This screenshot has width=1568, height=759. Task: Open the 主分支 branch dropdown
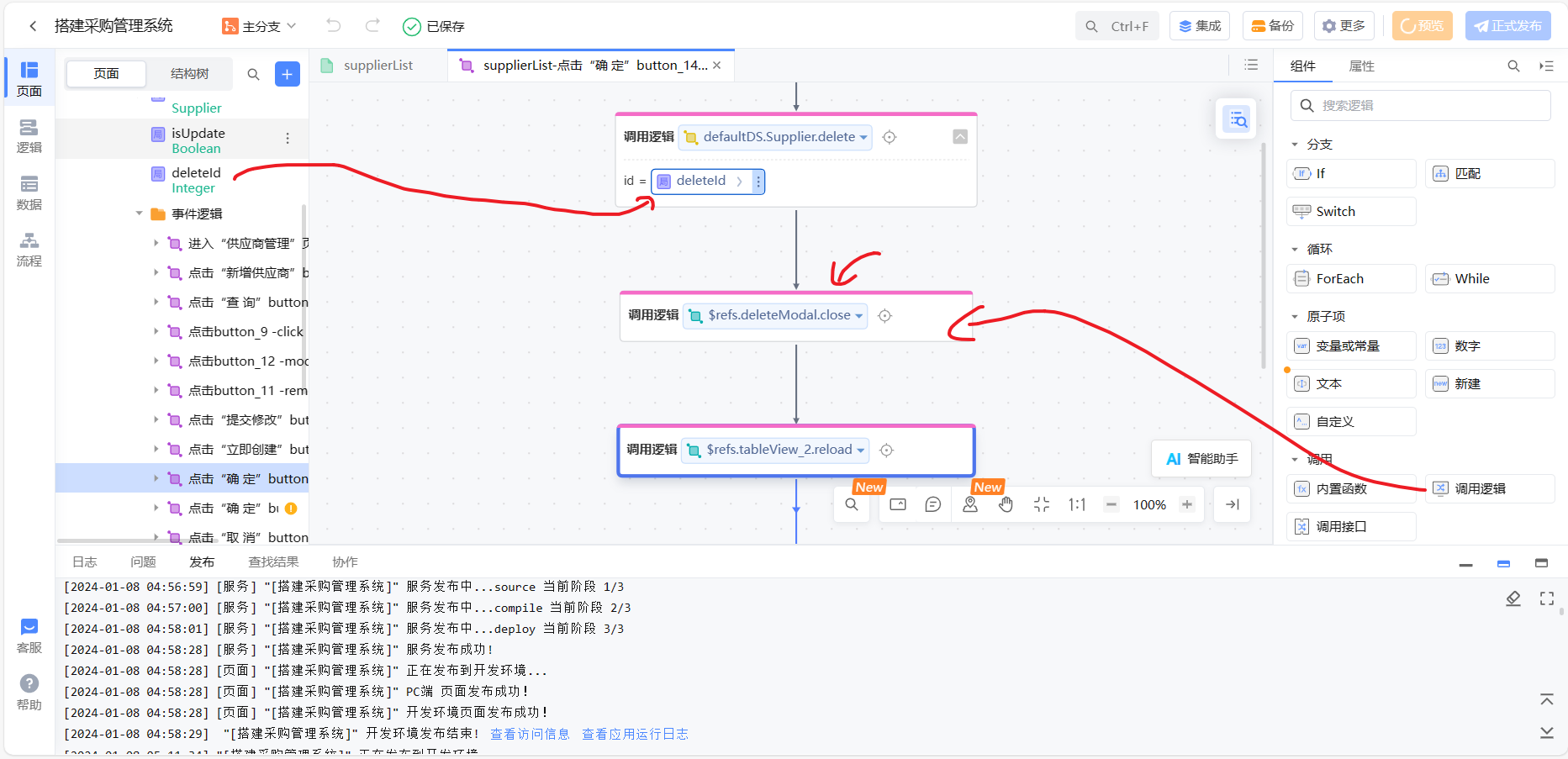259,26
